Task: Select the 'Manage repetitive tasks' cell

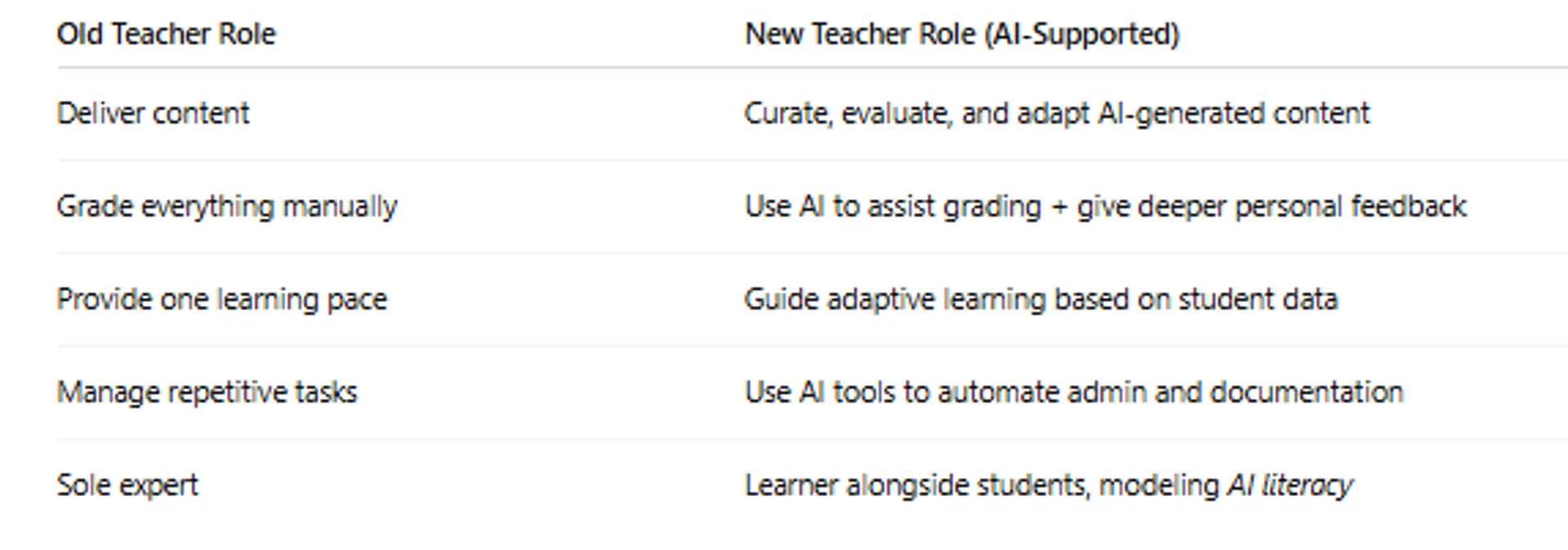Action: pos(207,393)
